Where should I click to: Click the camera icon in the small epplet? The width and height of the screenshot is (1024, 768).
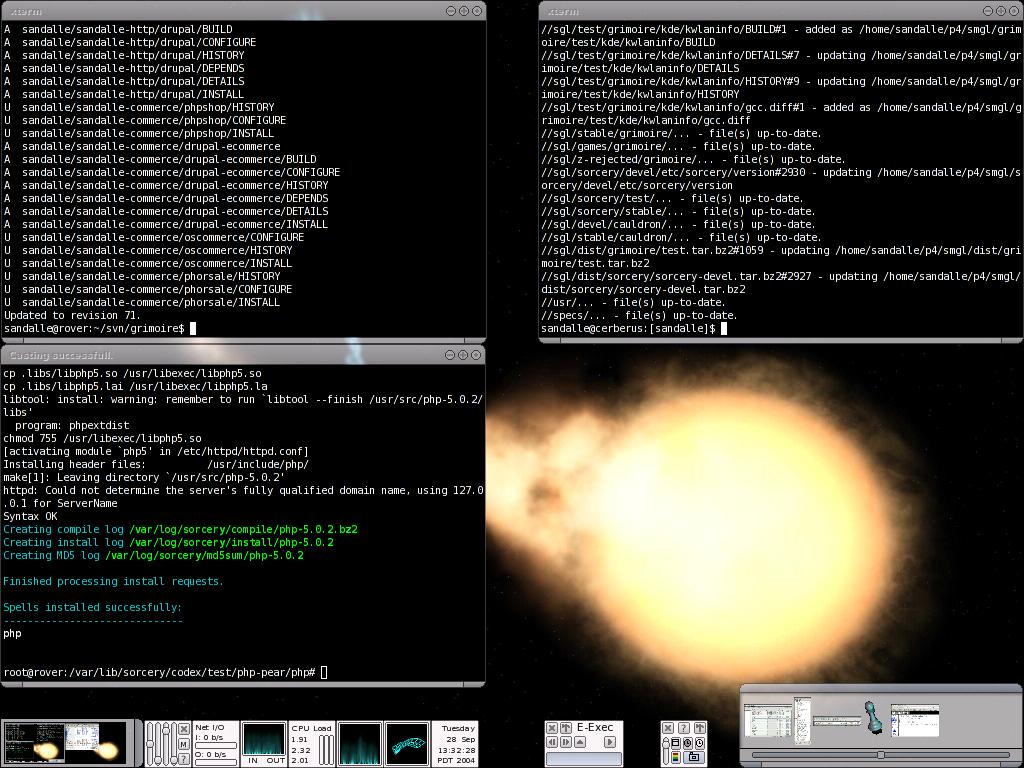[x=694, y=757]
